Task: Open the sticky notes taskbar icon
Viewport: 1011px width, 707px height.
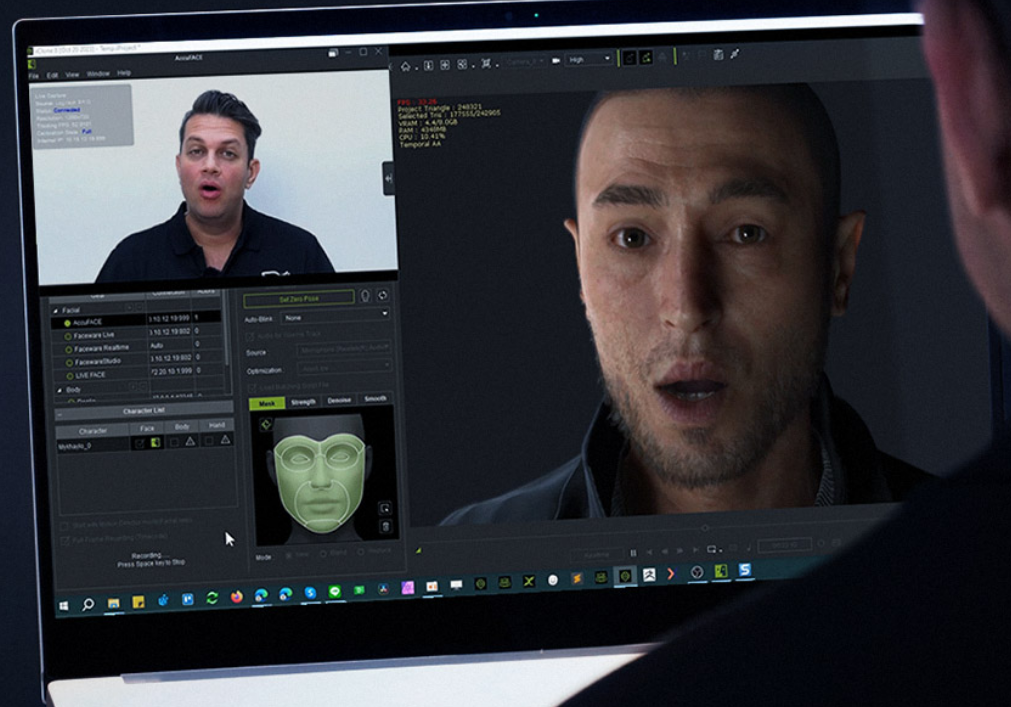Action: coord(138,602)
